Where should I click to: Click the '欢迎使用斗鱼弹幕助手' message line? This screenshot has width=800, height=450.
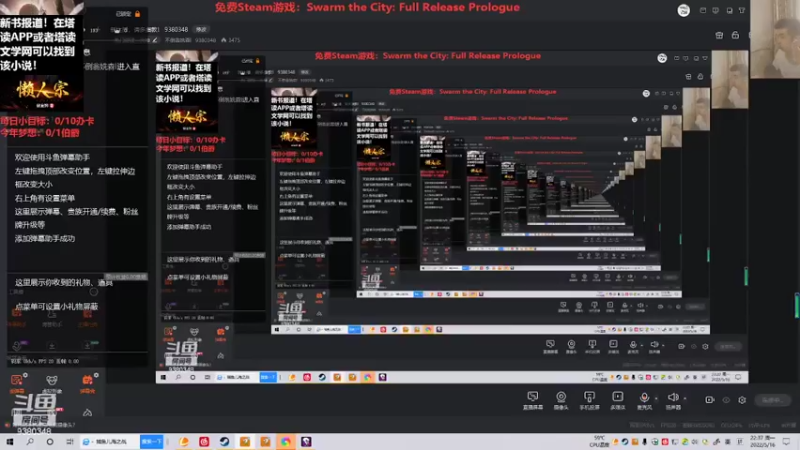pyautogui.click(x=52, y=157)
